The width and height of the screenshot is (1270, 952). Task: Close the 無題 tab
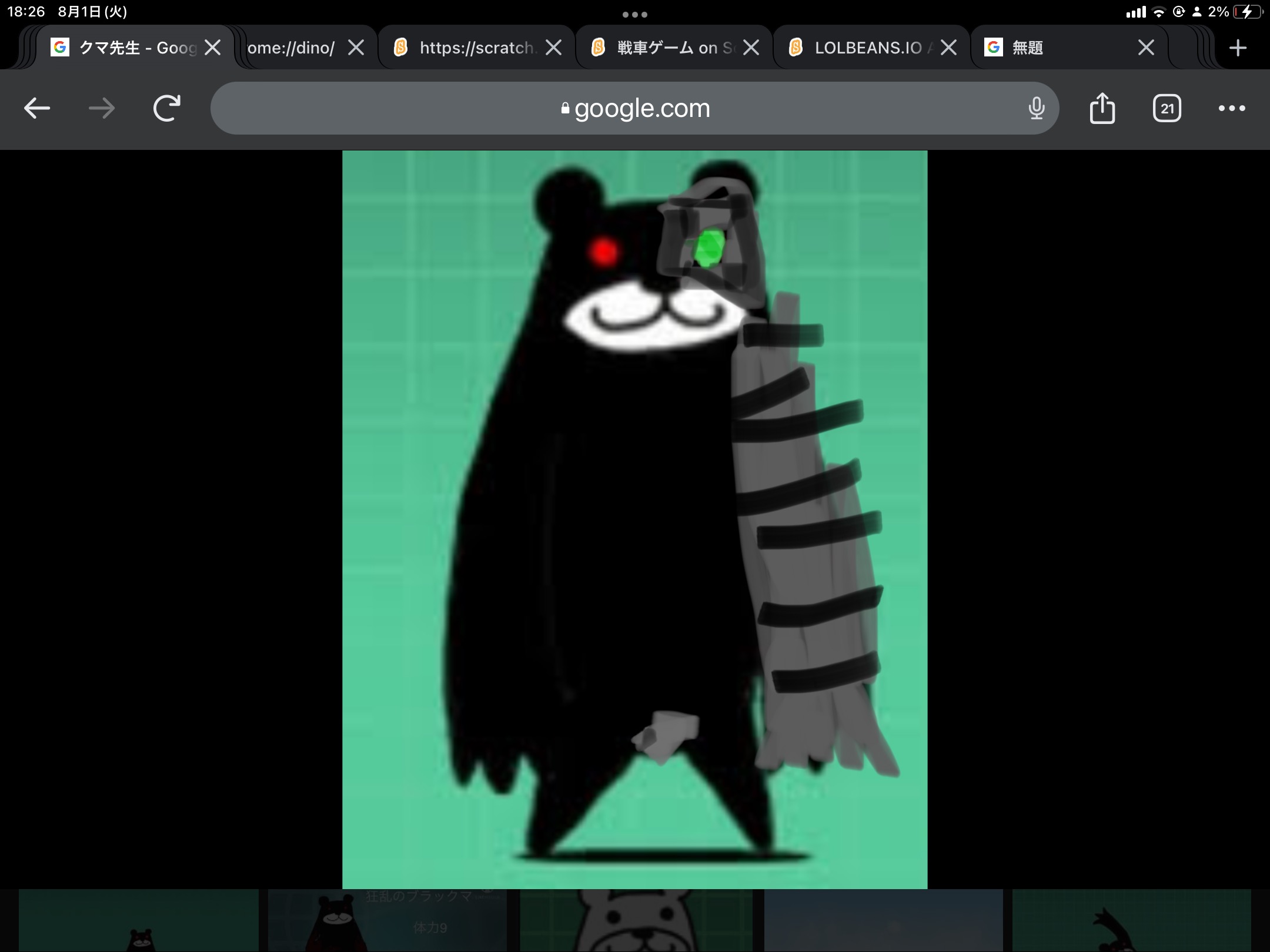[x=1145, y=48]
